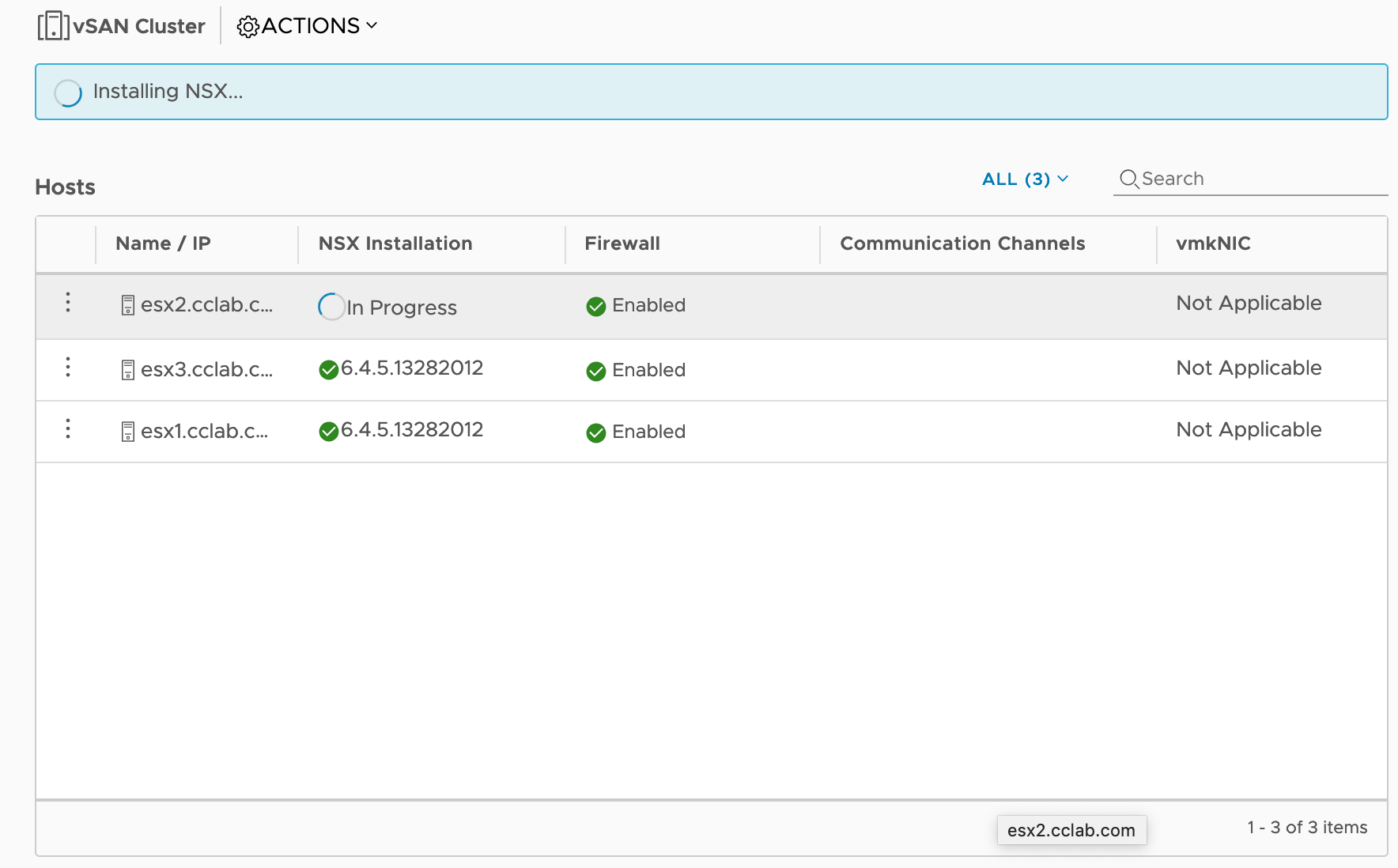The width and height of the screenshot is (1398, 868).
Task: Open row actions menu for esx1
Action: [x=68, y=428]
